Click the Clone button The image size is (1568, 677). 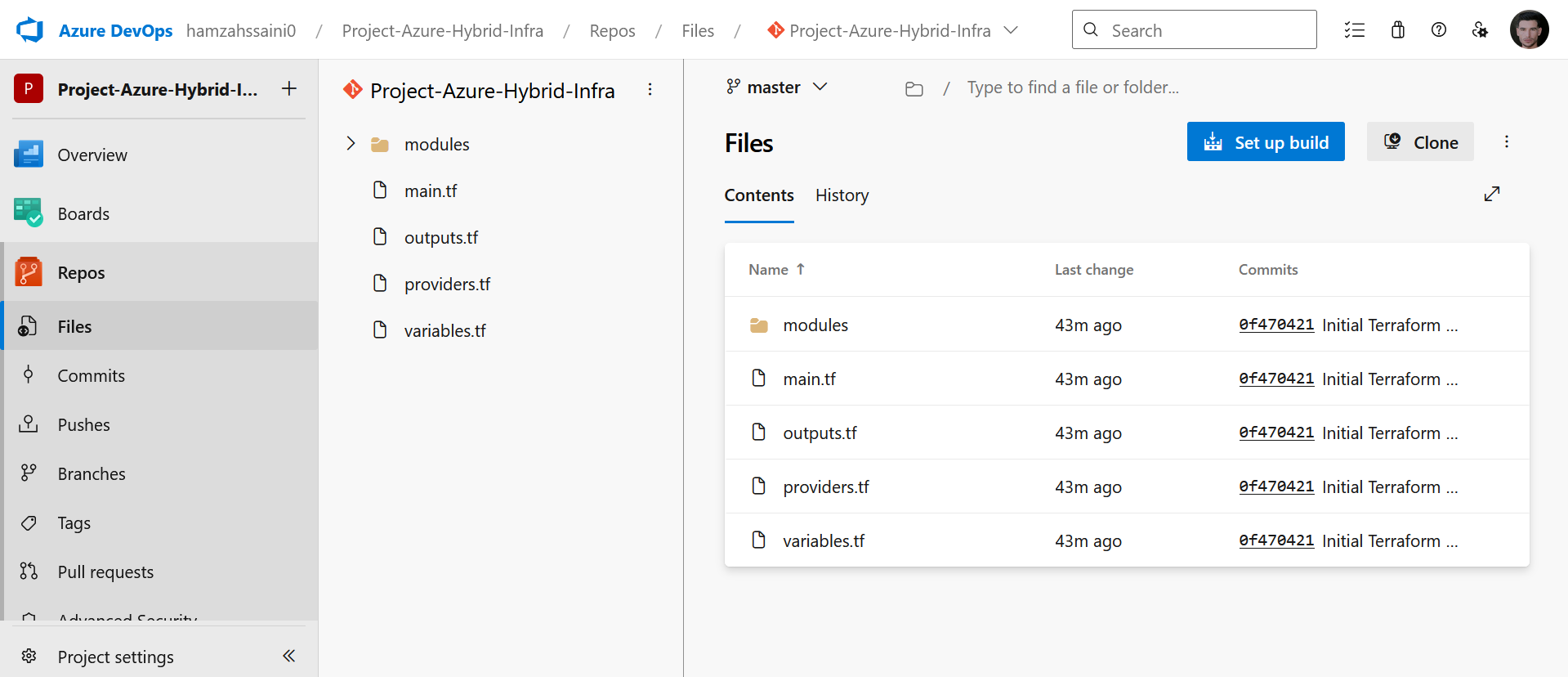(1420, 142)
